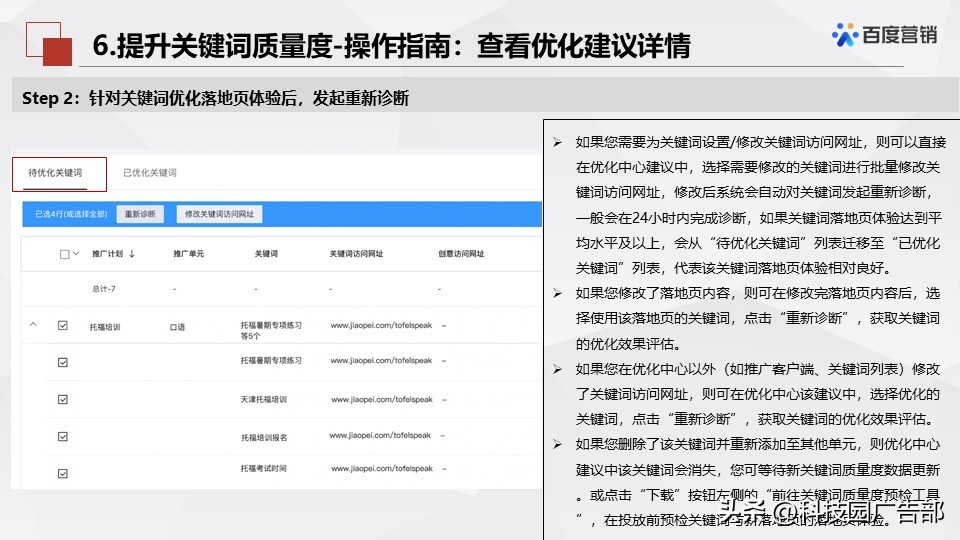Open the 已优化关键词 tab
The image size is (960, 540).
(x=150, y=173)
